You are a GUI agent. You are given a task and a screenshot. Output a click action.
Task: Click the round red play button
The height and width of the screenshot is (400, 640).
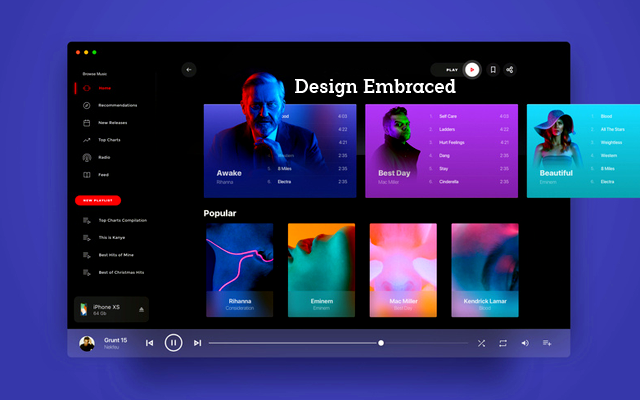tap(472, 70)
